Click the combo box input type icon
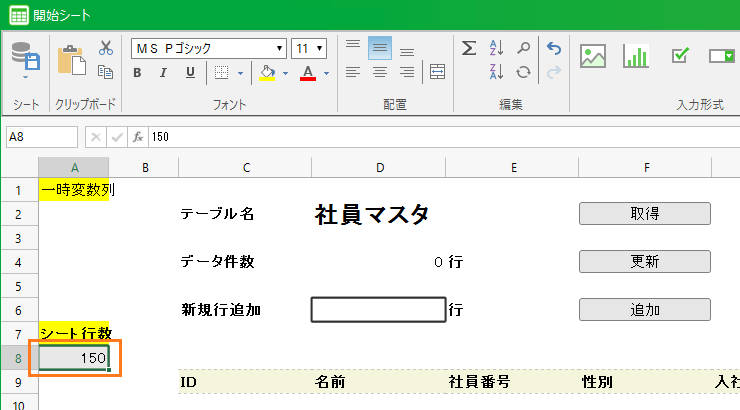The height and width of the screenshot is (410, 740). [722, 56]
